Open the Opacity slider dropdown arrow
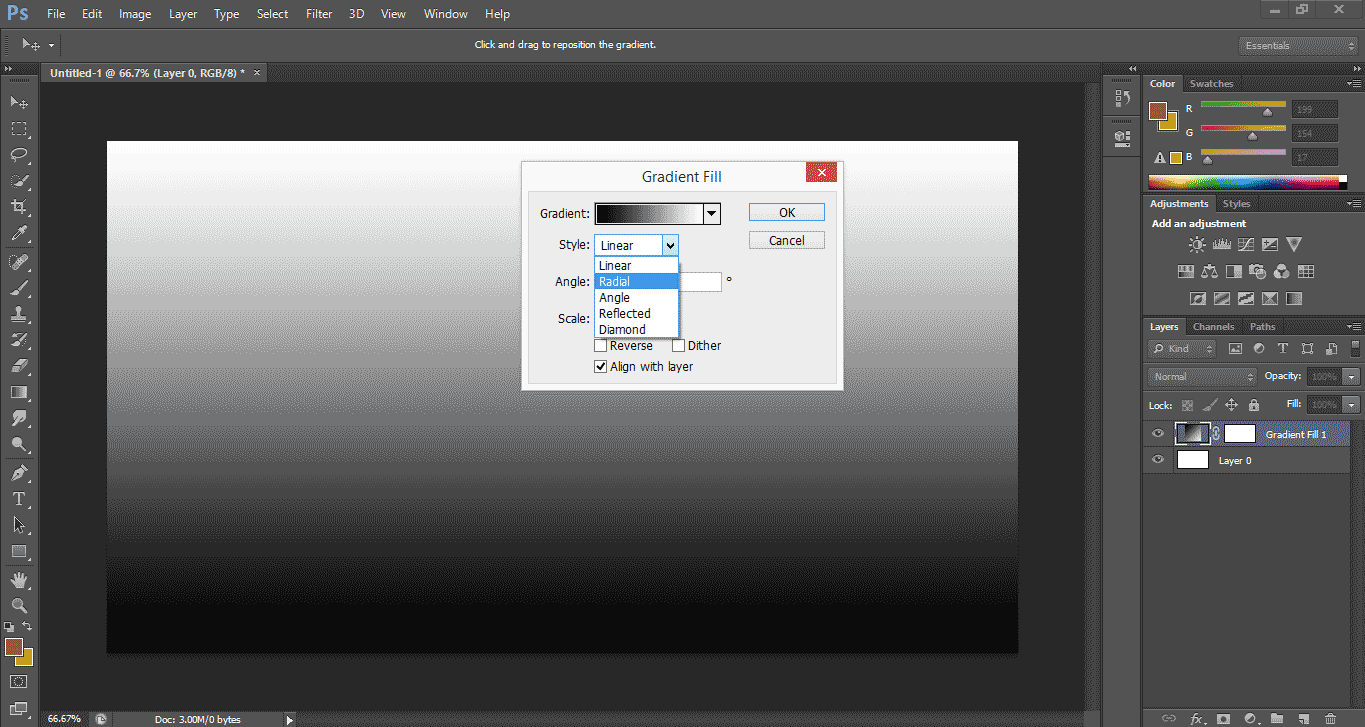 point(1352,377)
